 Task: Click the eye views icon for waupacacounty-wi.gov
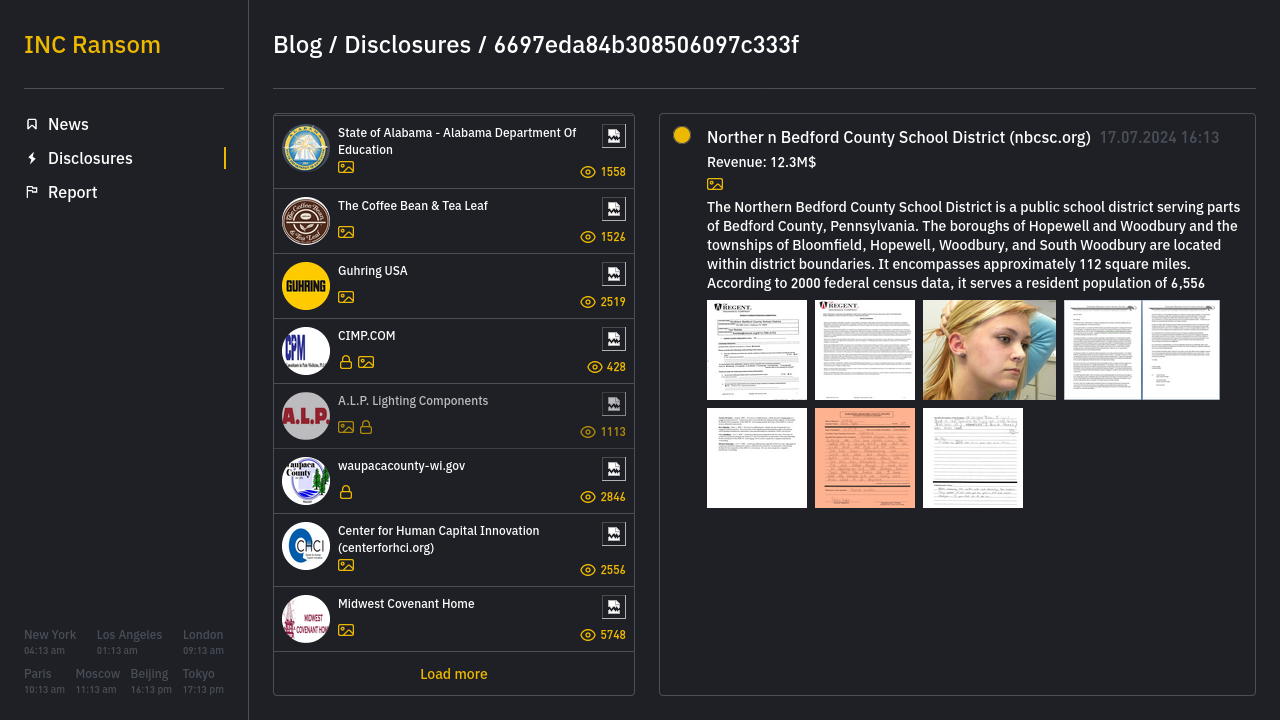coord(588,497)
